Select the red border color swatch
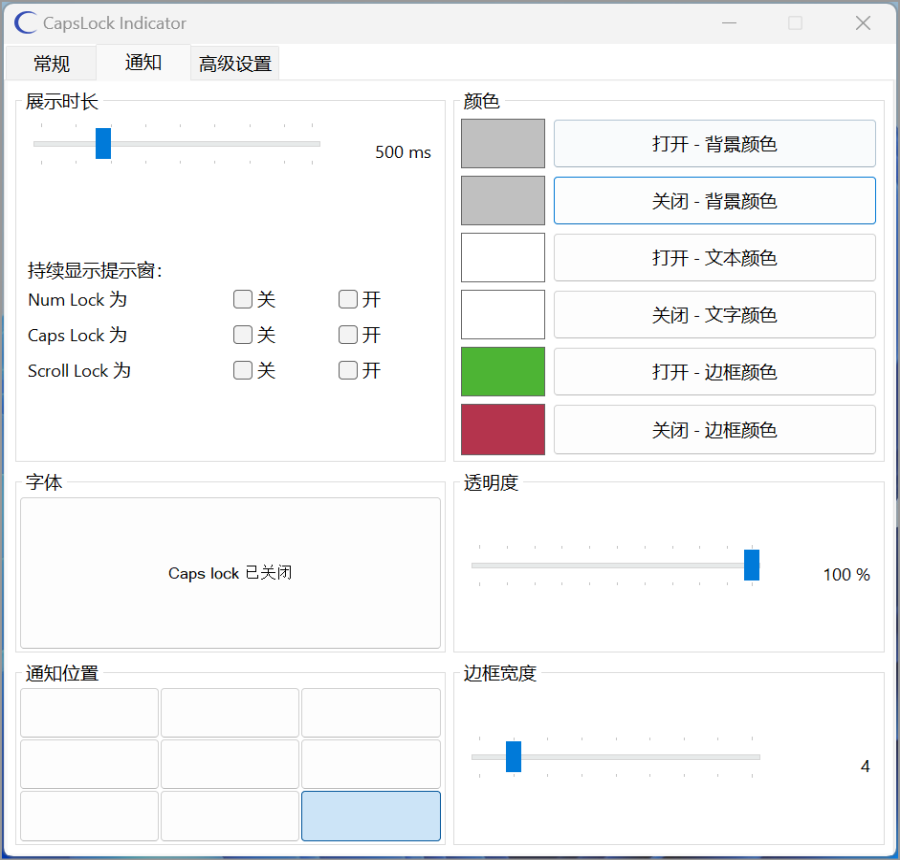Image resolution: width=900 pixels, height=860 pixels. coord(503,430)
